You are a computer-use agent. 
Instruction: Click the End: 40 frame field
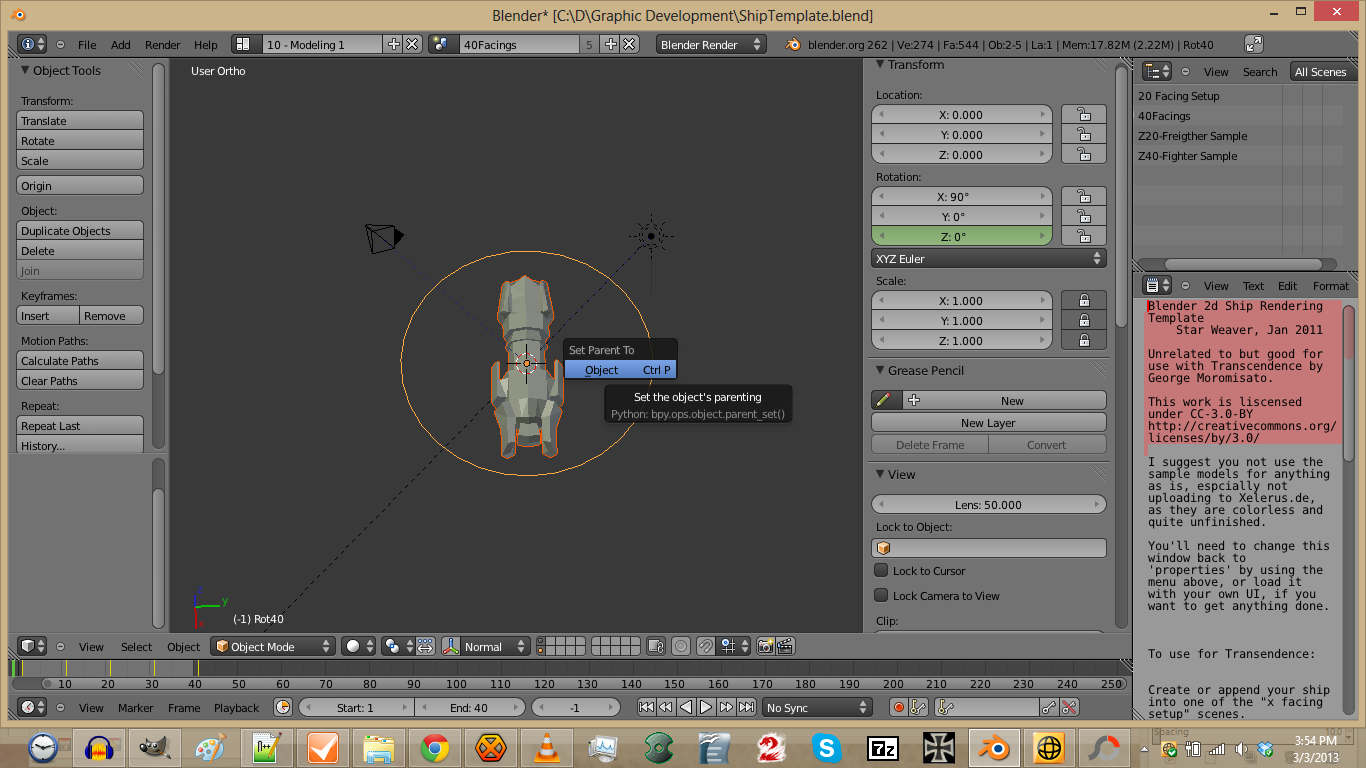tap(469, 707)
